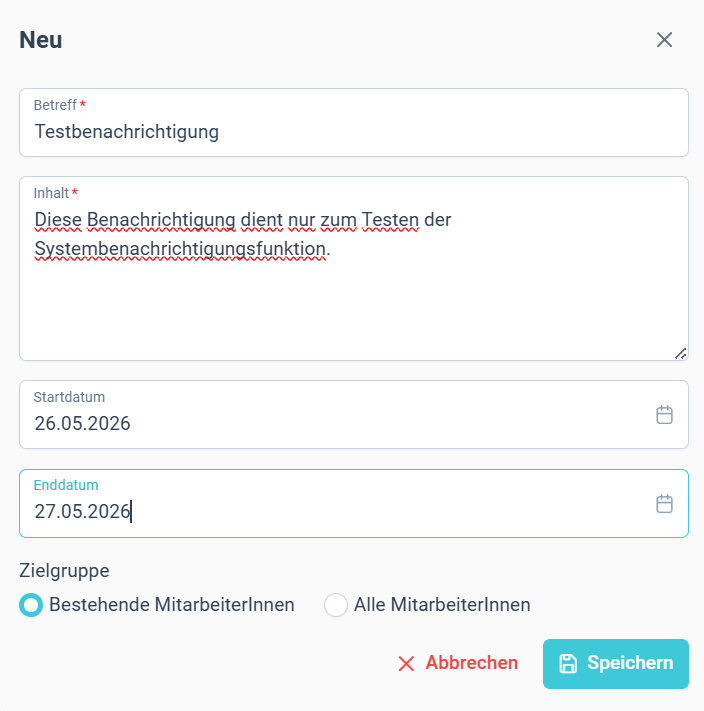
Task: Click the resize grip of the Inhalt textarea
Action: (680, 353)
